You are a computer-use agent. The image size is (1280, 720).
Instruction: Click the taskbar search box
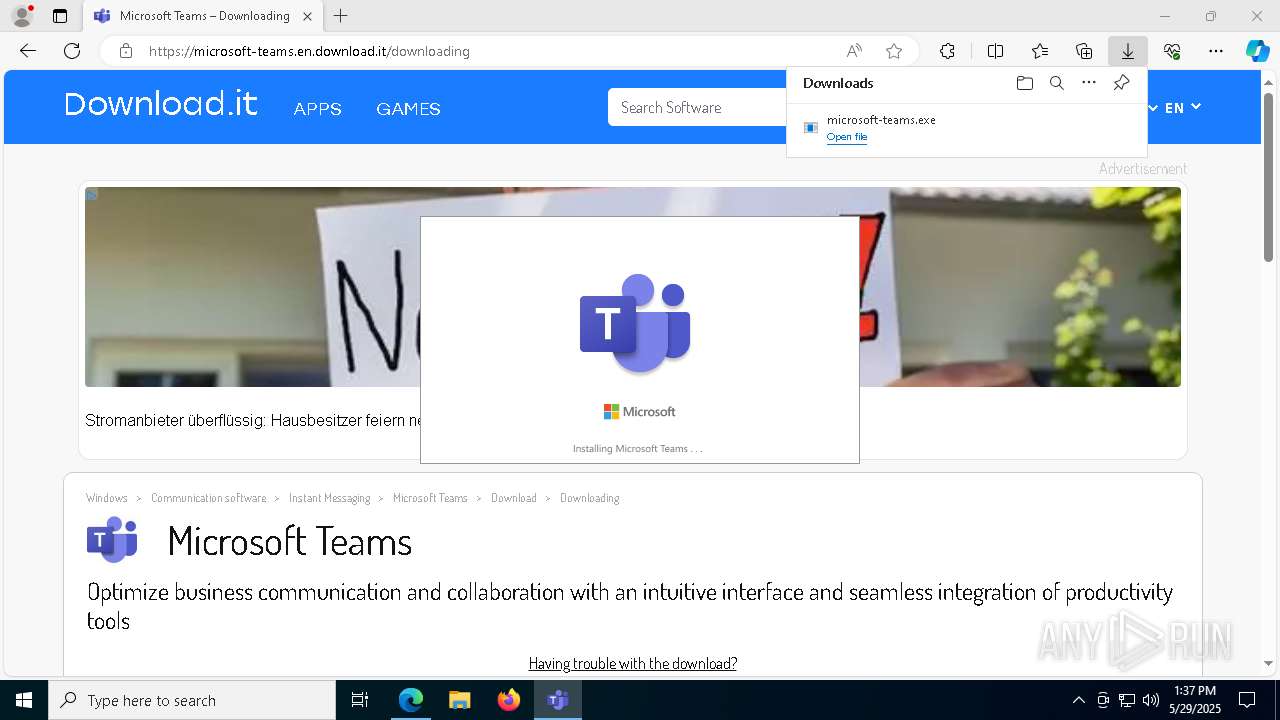[x=192, y=700]
